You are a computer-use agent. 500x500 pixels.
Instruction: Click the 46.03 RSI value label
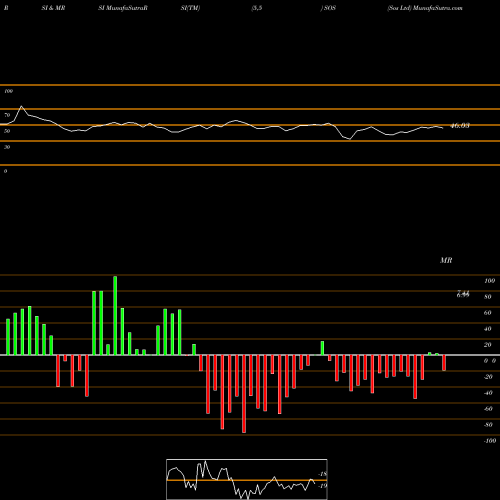(x=460, y=126)
